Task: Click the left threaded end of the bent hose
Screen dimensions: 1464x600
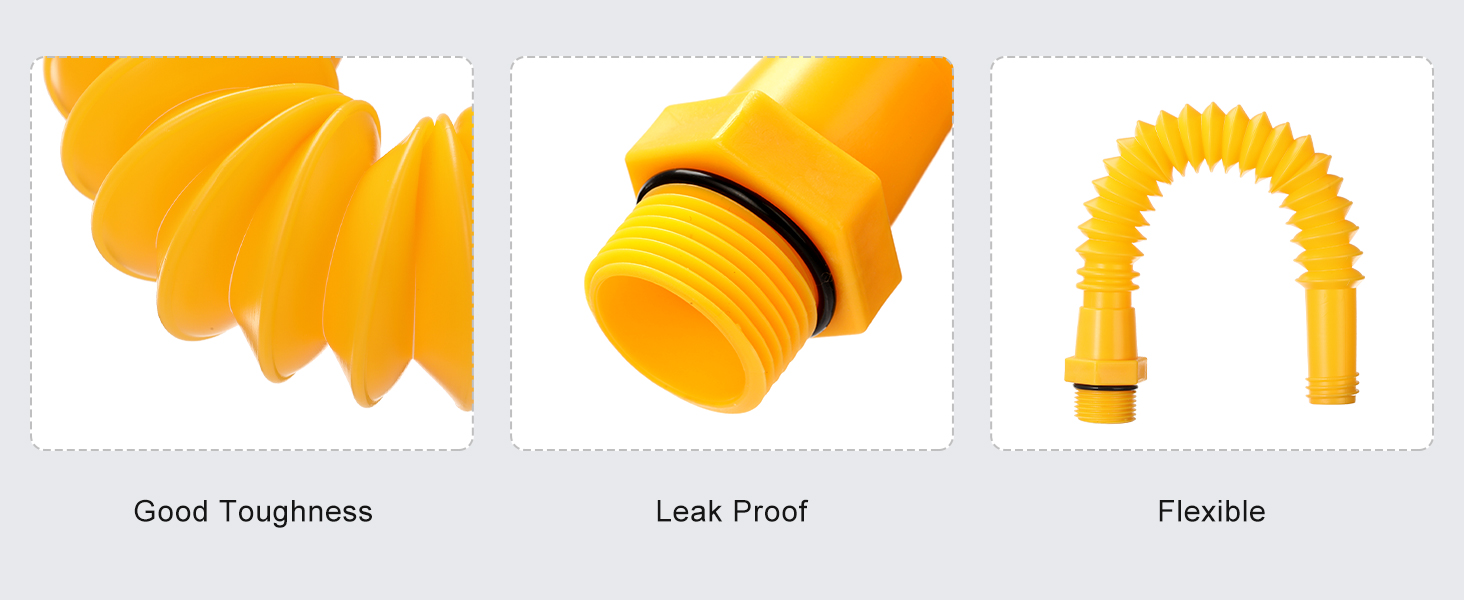Action: [1105, 405]
